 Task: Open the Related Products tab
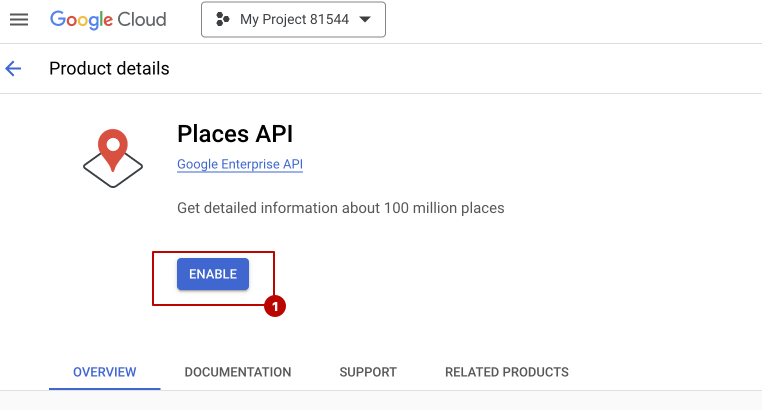click(x=507, y=372)
